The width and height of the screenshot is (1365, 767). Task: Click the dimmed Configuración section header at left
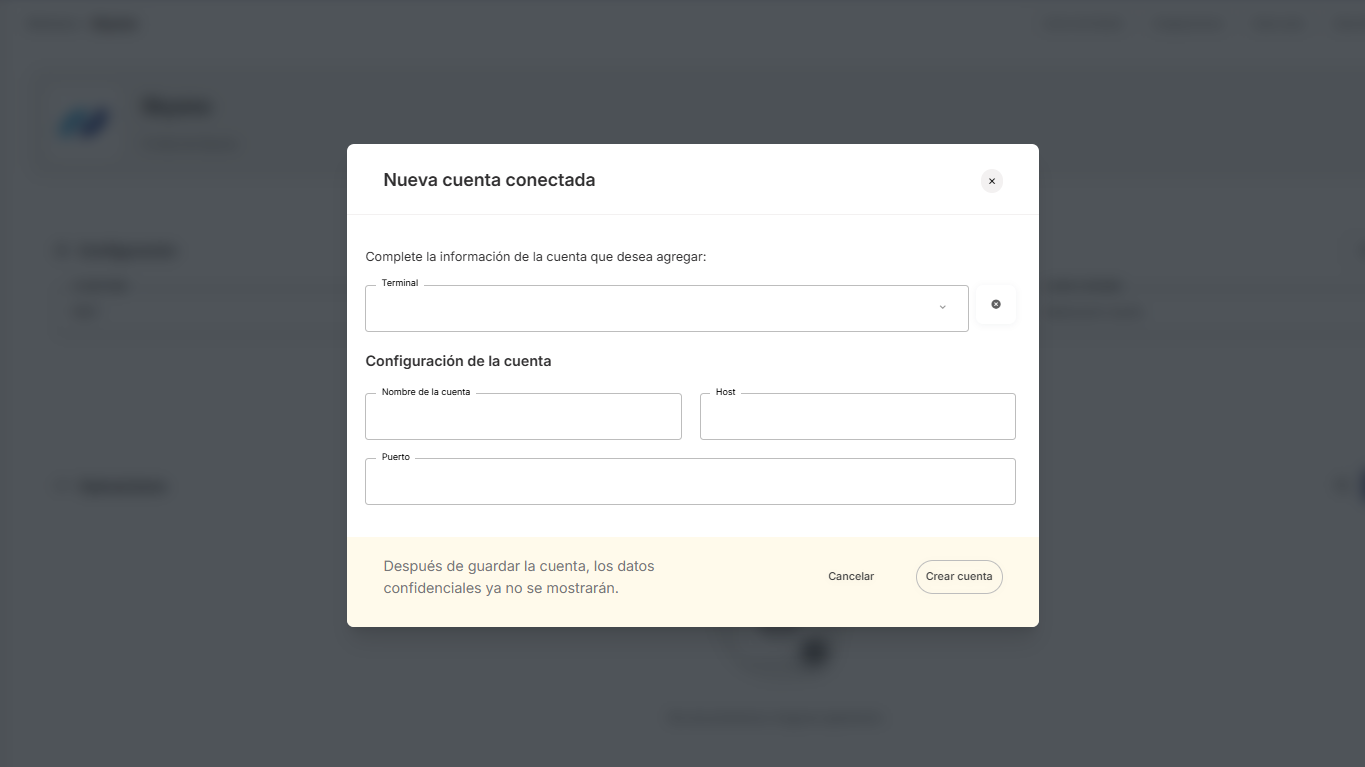click(120, 250)
